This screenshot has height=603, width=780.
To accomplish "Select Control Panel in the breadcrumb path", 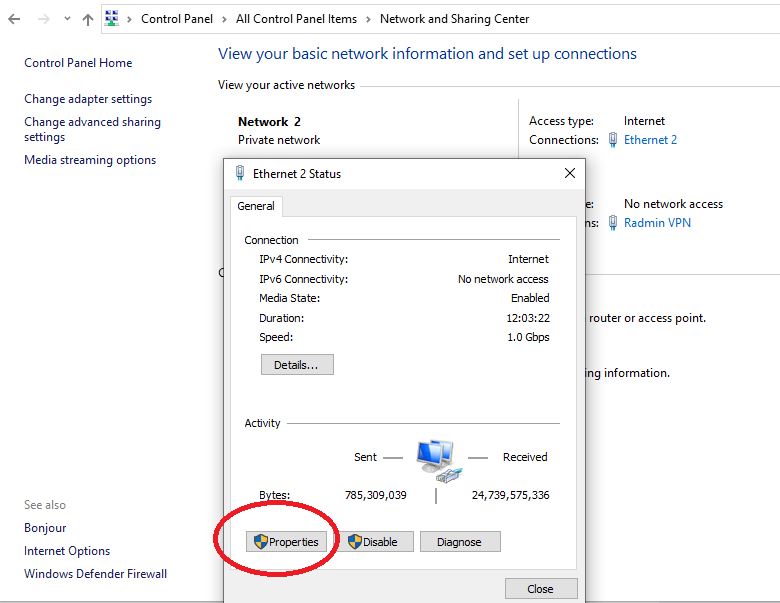I will (176, 19).
